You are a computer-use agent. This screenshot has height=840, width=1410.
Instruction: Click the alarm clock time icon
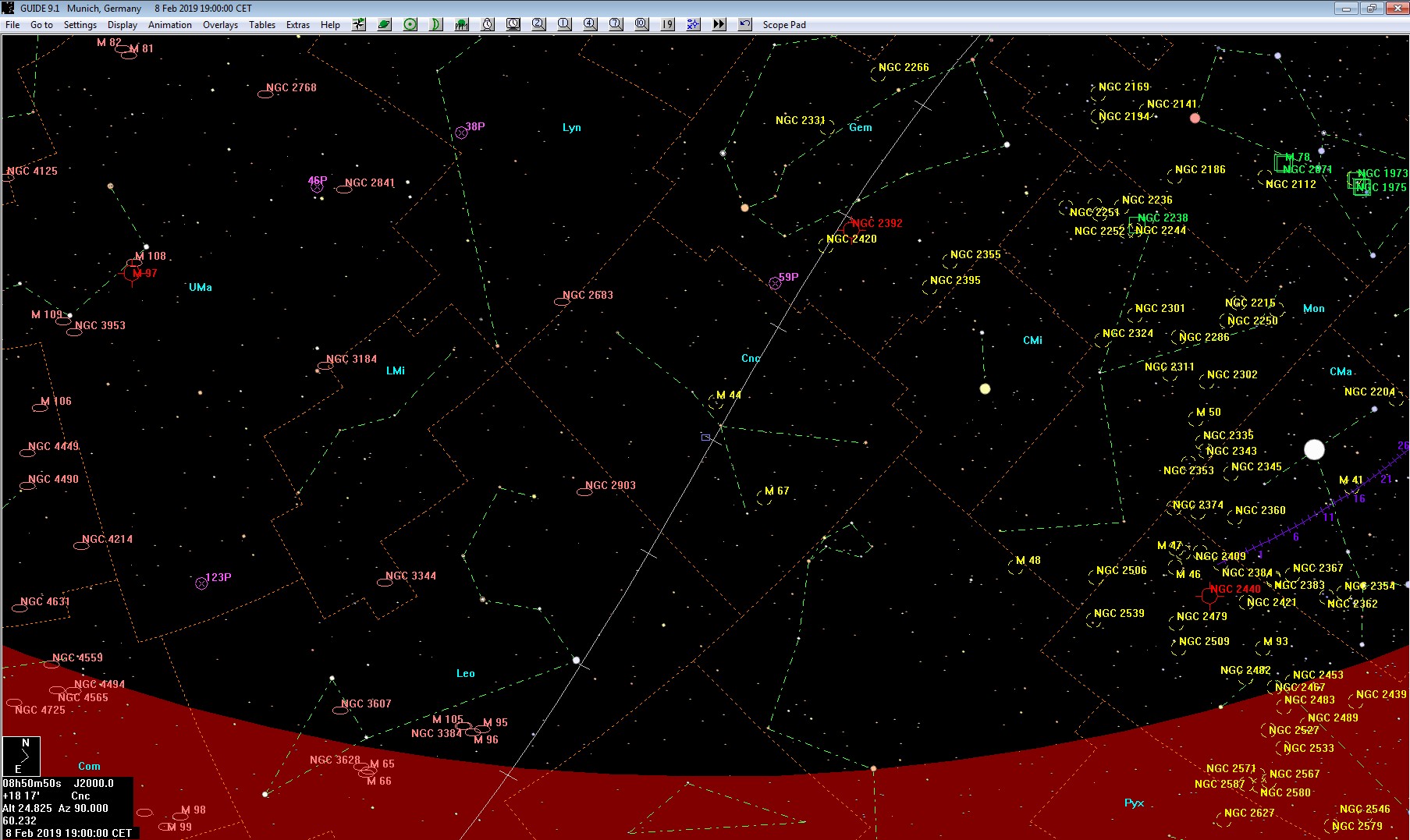[x=488, y=24]
